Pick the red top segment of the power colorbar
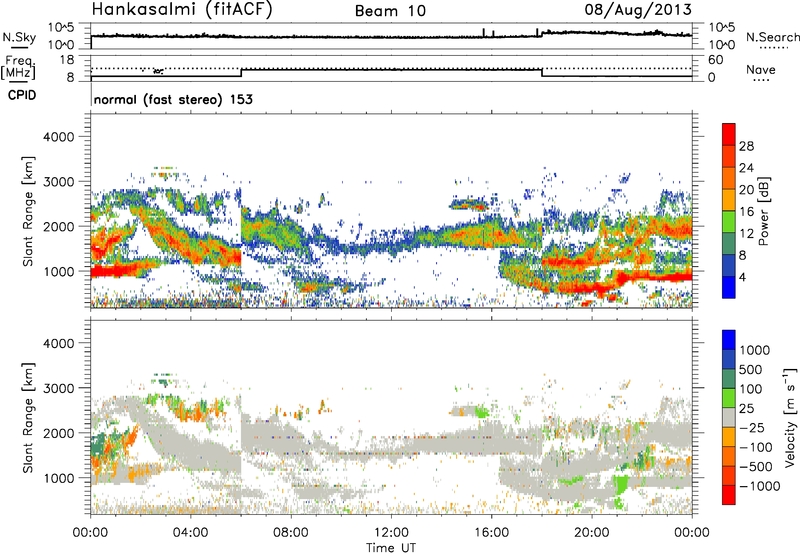Screen dimensions: 800x554 (729, 134)
